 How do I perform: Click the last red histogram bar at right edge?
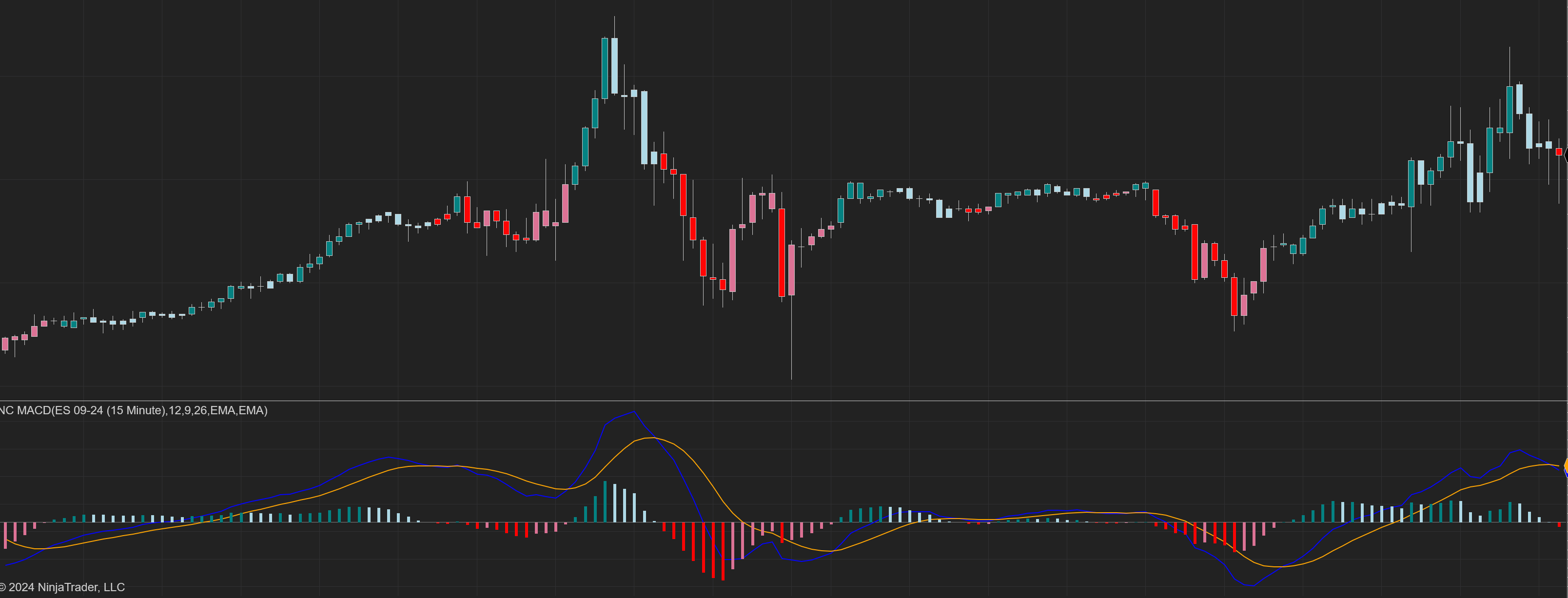(1559, 524)
